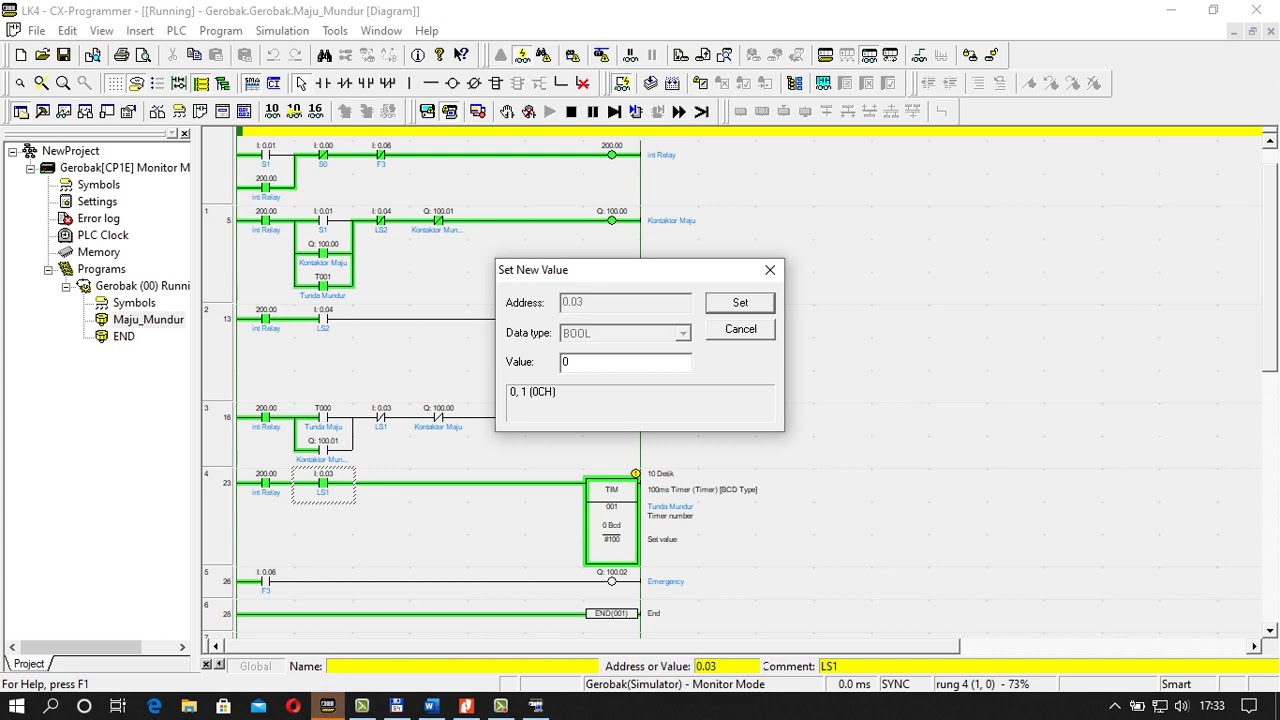Screen dimensions: 1280x720
Task: Select Memory in project tree
Action: [98, 252]
